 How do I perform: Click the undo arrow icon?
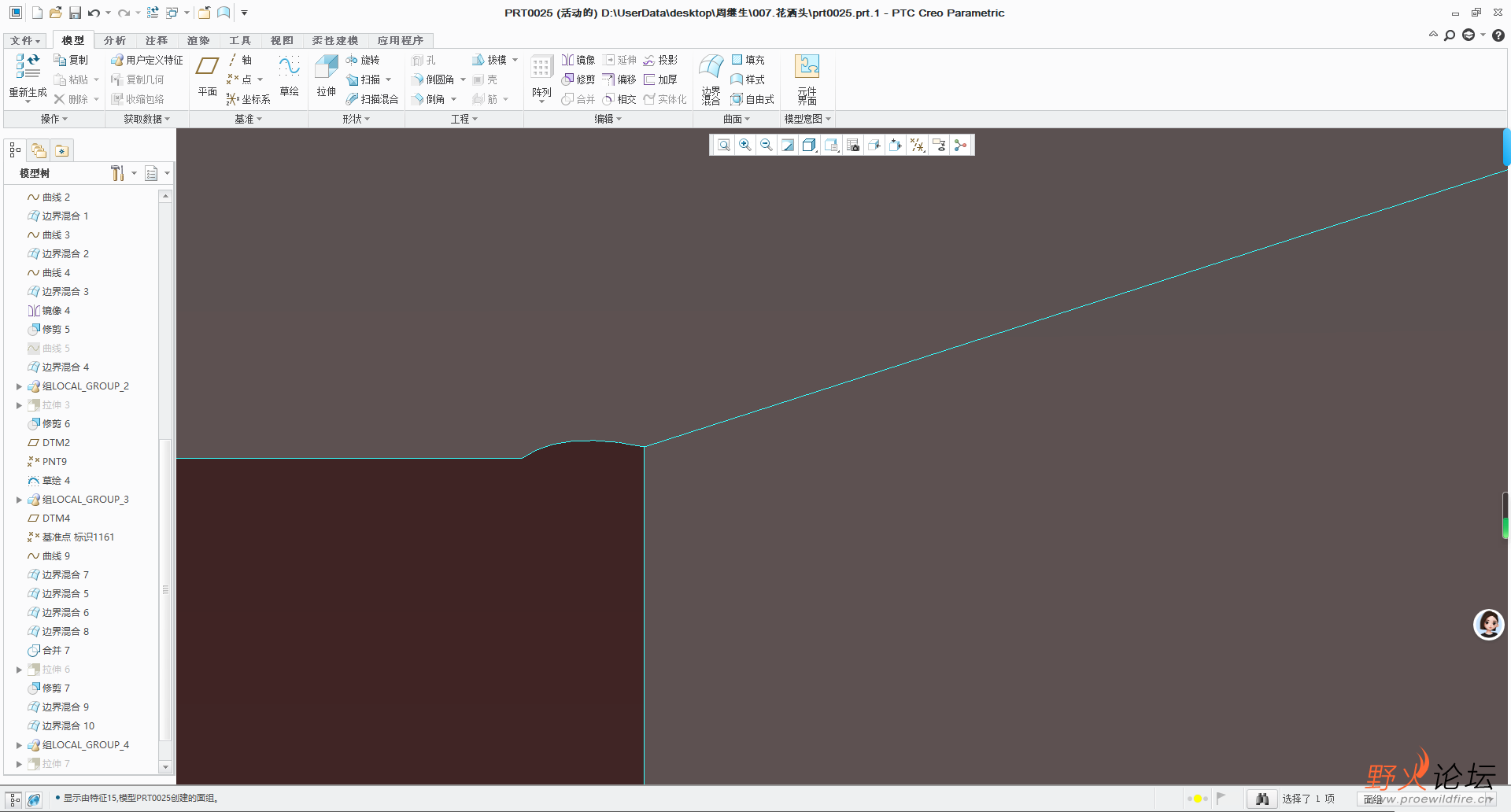tap(94, 13)
